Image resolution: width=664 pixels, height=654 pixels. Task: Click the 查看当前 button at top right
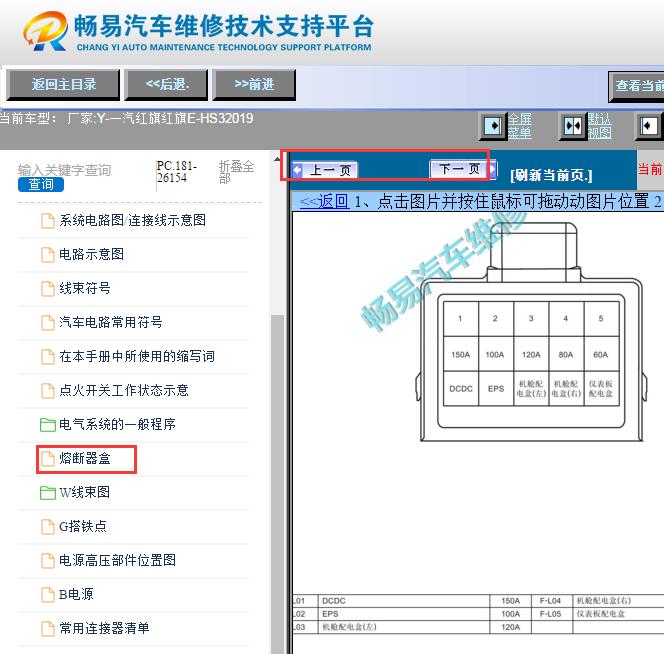(636, 86)
